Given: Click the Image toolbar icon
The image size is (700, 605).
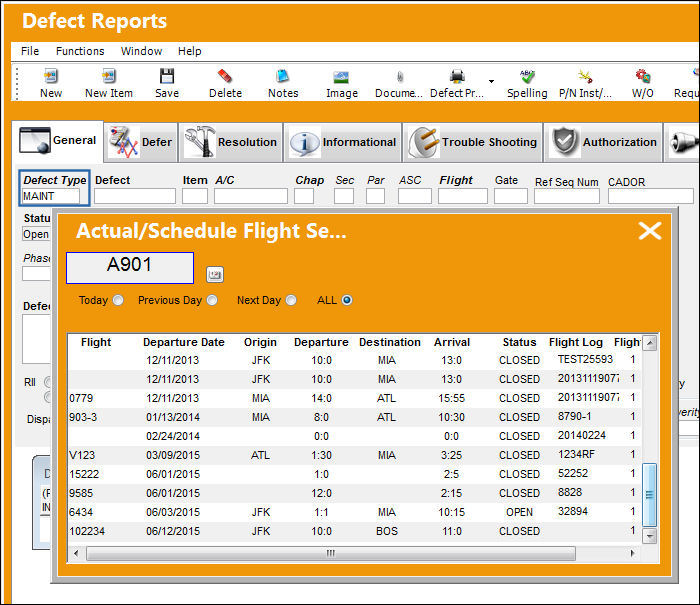Looking at the screenshot, I should pyautogui.click(x=341, y=77).
